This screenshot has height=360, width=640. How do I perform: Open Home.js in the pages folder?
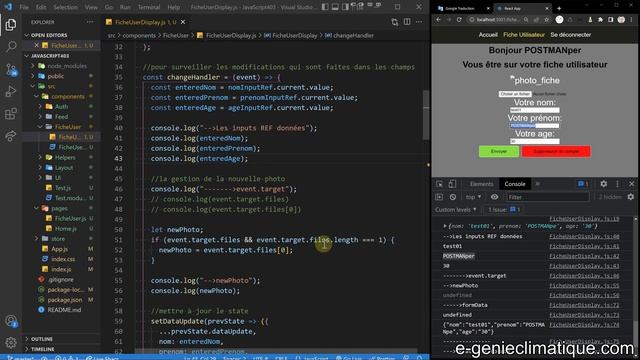click(65, 229)
